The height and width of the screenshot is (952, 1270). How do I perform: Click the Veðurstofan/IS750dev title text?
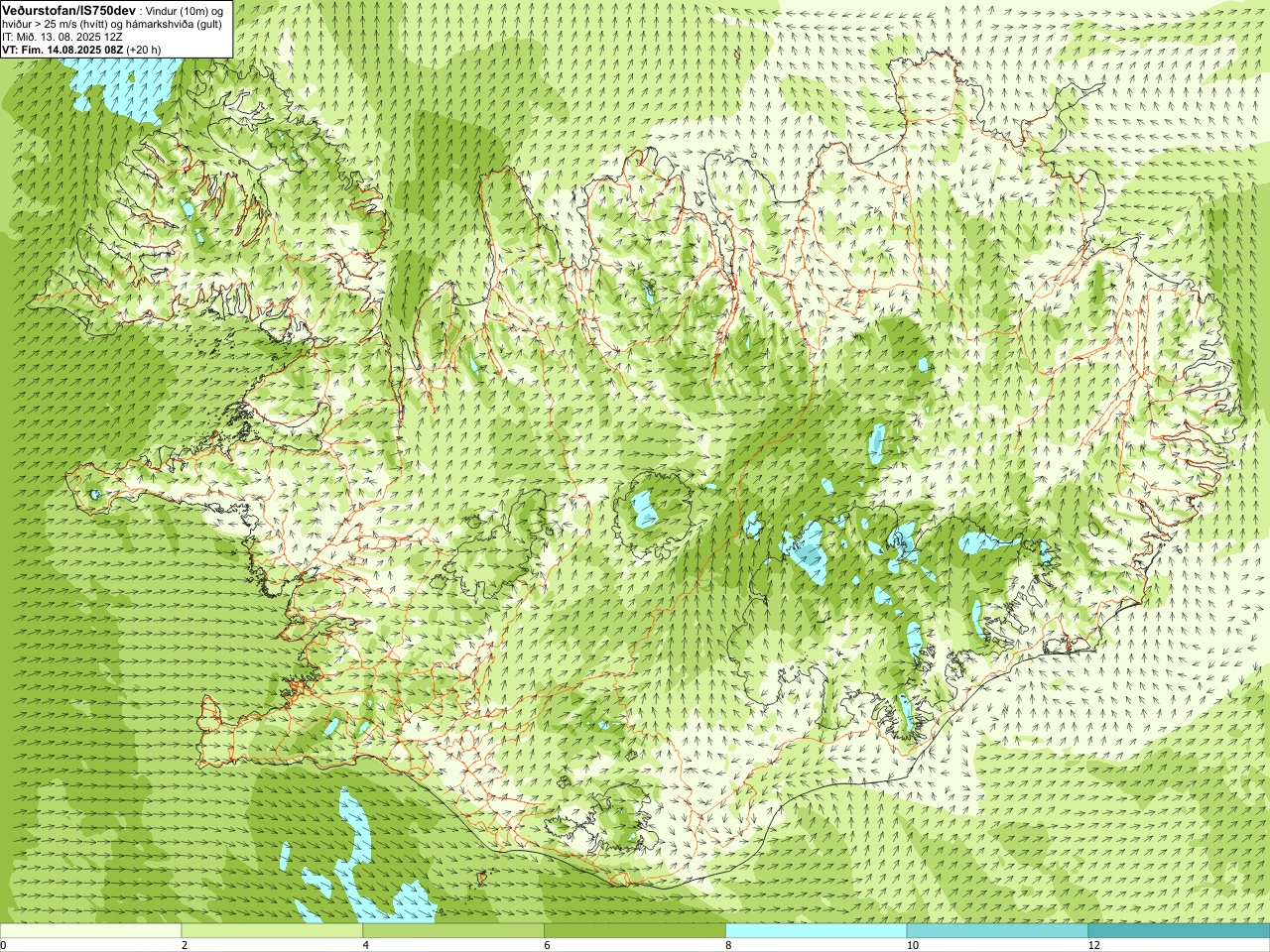point(69,9)
